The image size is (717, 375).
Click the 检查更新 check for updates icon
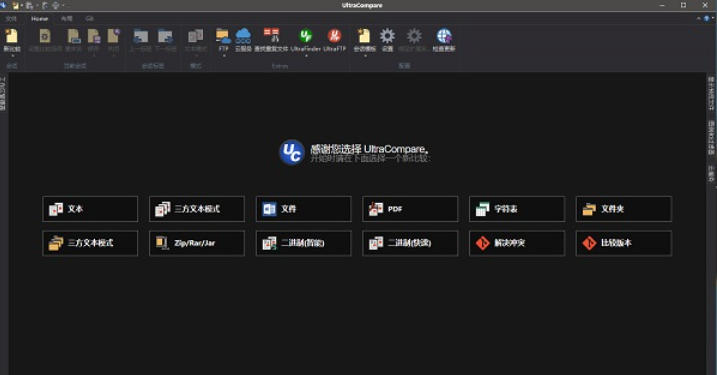pyautogui.click(x=444, y=36)
